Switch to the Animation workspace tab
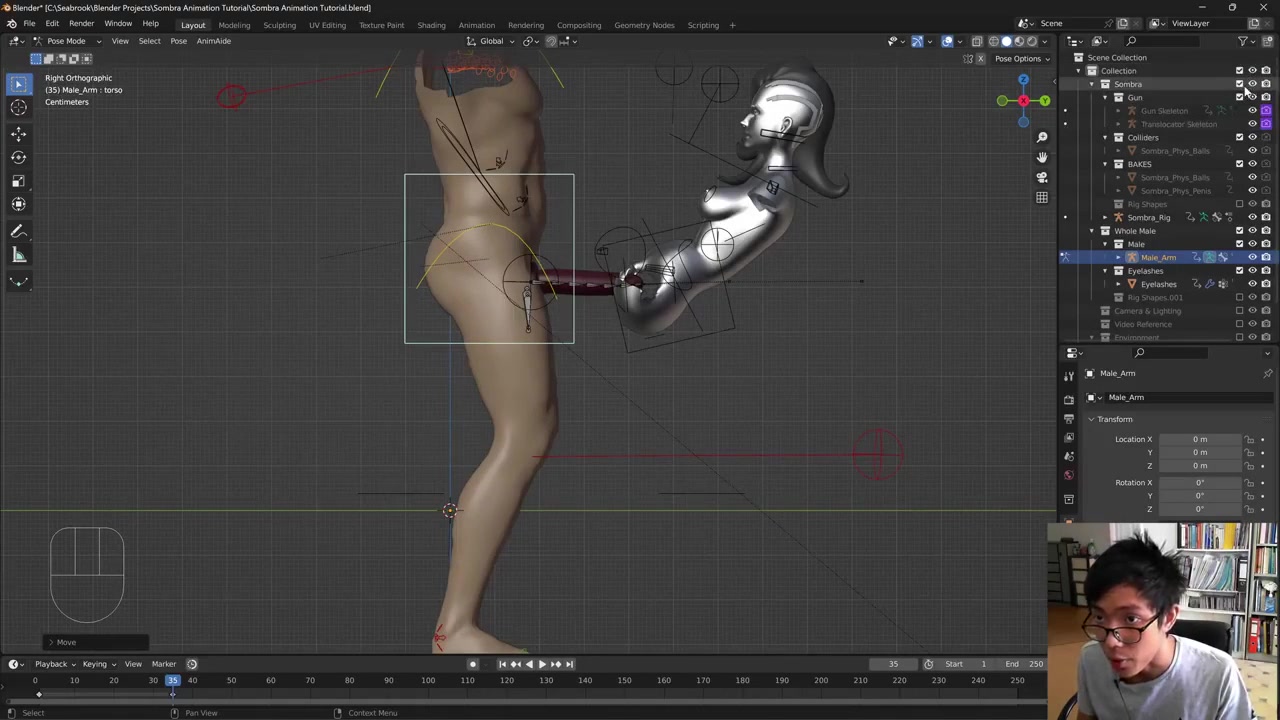The image size is (1280, 720). click(476, 25)
